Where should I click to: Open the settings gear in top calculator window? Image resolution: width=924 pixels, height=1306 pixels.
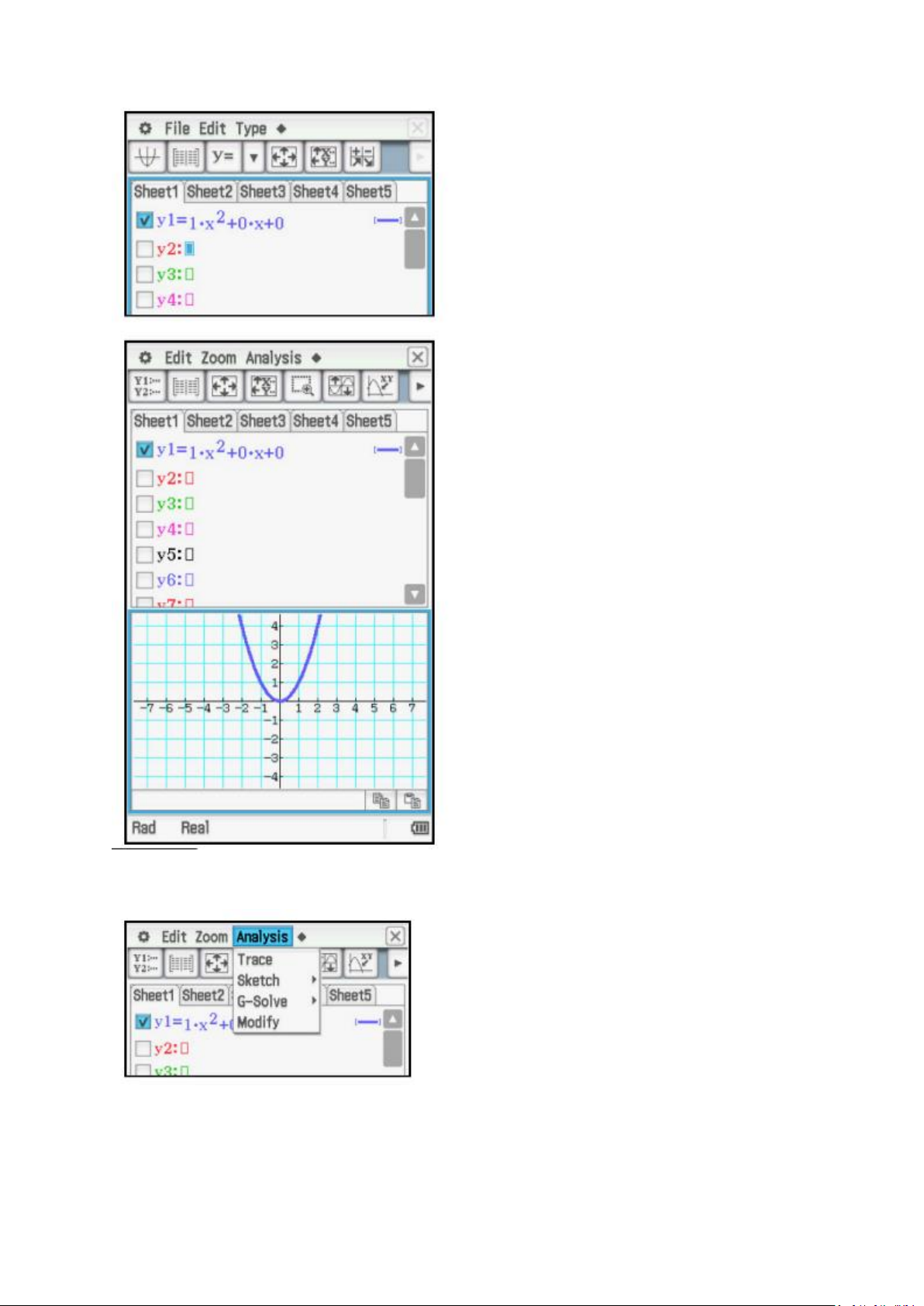pyautogui.click(x=145, y=129)
